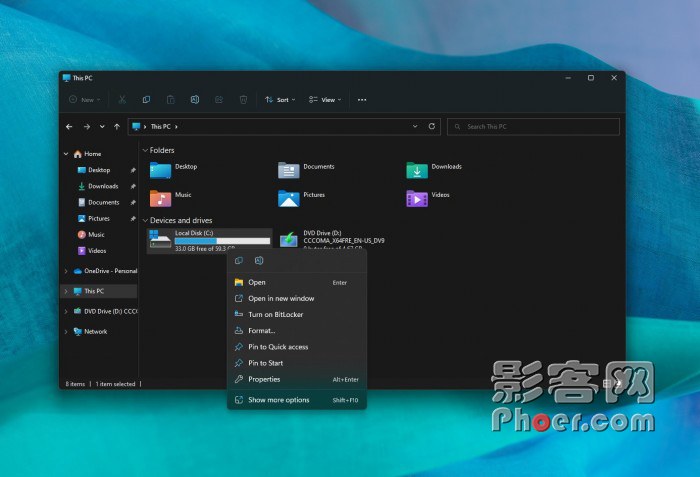The width and height of the screenshot is (700, 477).
Task: Select Format... in the context menu
Action: (297, 331)
